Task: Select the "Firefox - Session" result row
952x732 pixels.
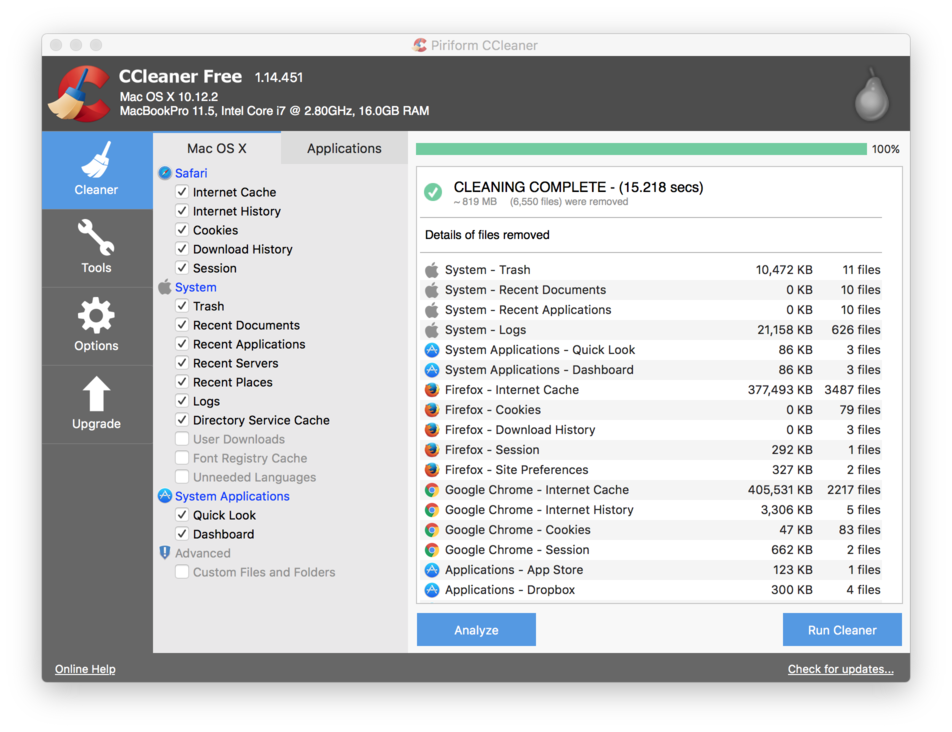Action: click(x=652, y=450)
